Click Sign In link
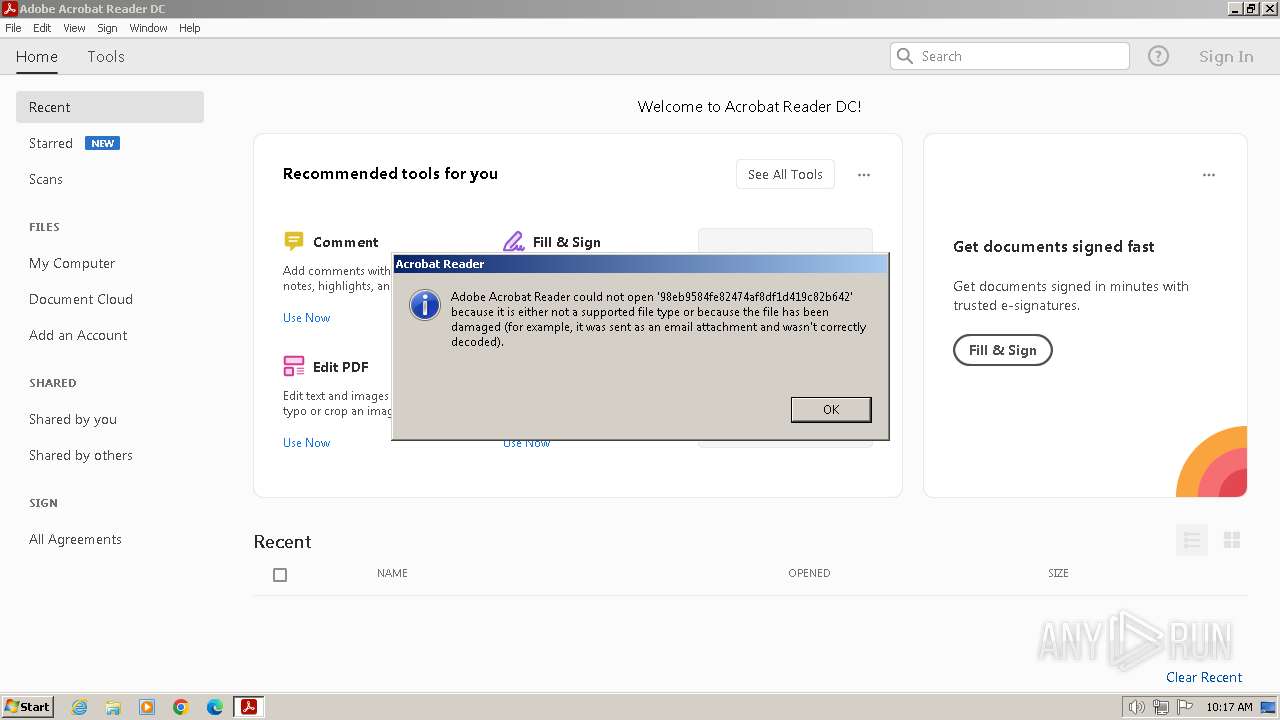 pos(1226,57)
